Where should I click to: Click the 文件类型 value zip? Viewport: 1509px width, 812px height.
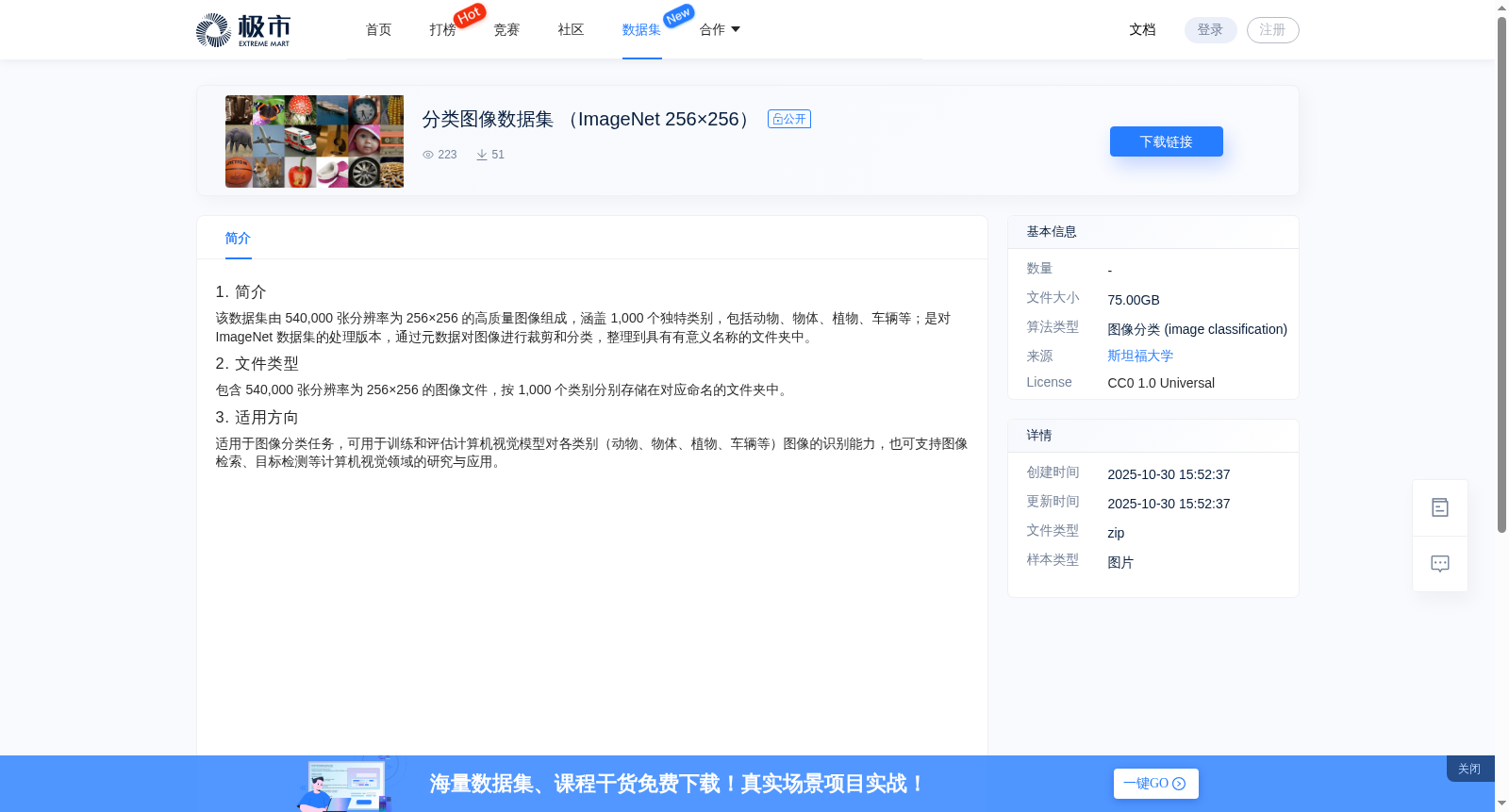[x=1116, y=533]
